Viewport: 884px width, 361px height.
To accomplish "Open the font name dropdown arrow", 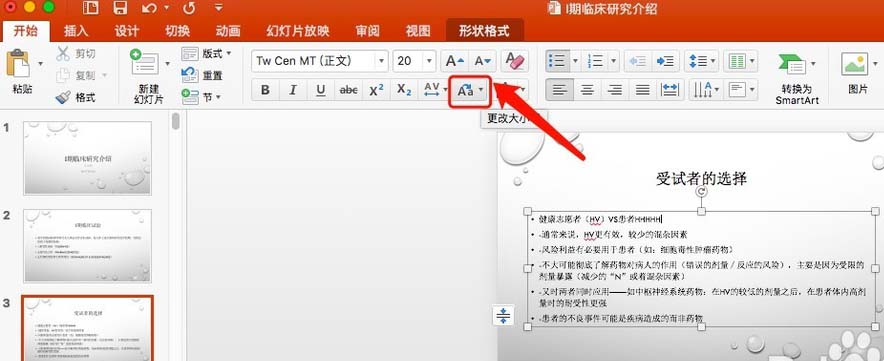I will point(382,61).
